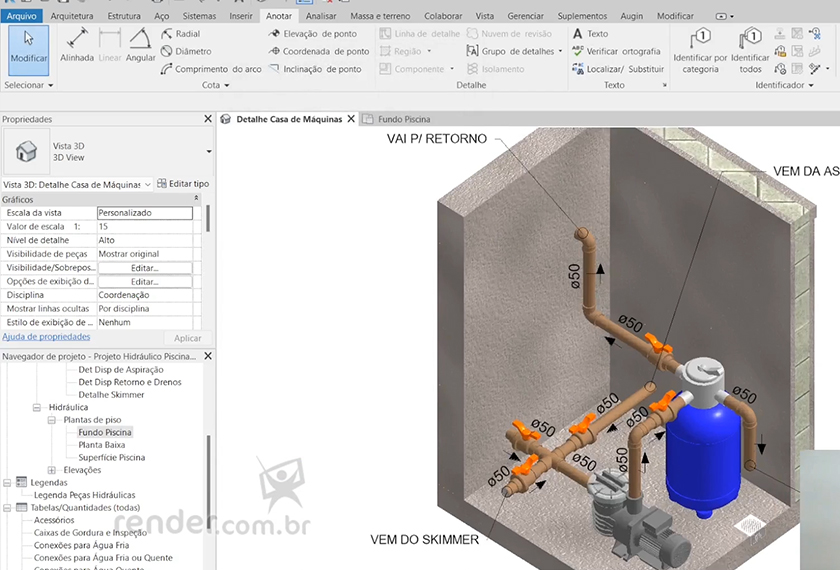Click Editar for Visibilidade/Sobreposição
This screenshot has height=570, width=840.
pyautogui.click(x=144, y=268)
